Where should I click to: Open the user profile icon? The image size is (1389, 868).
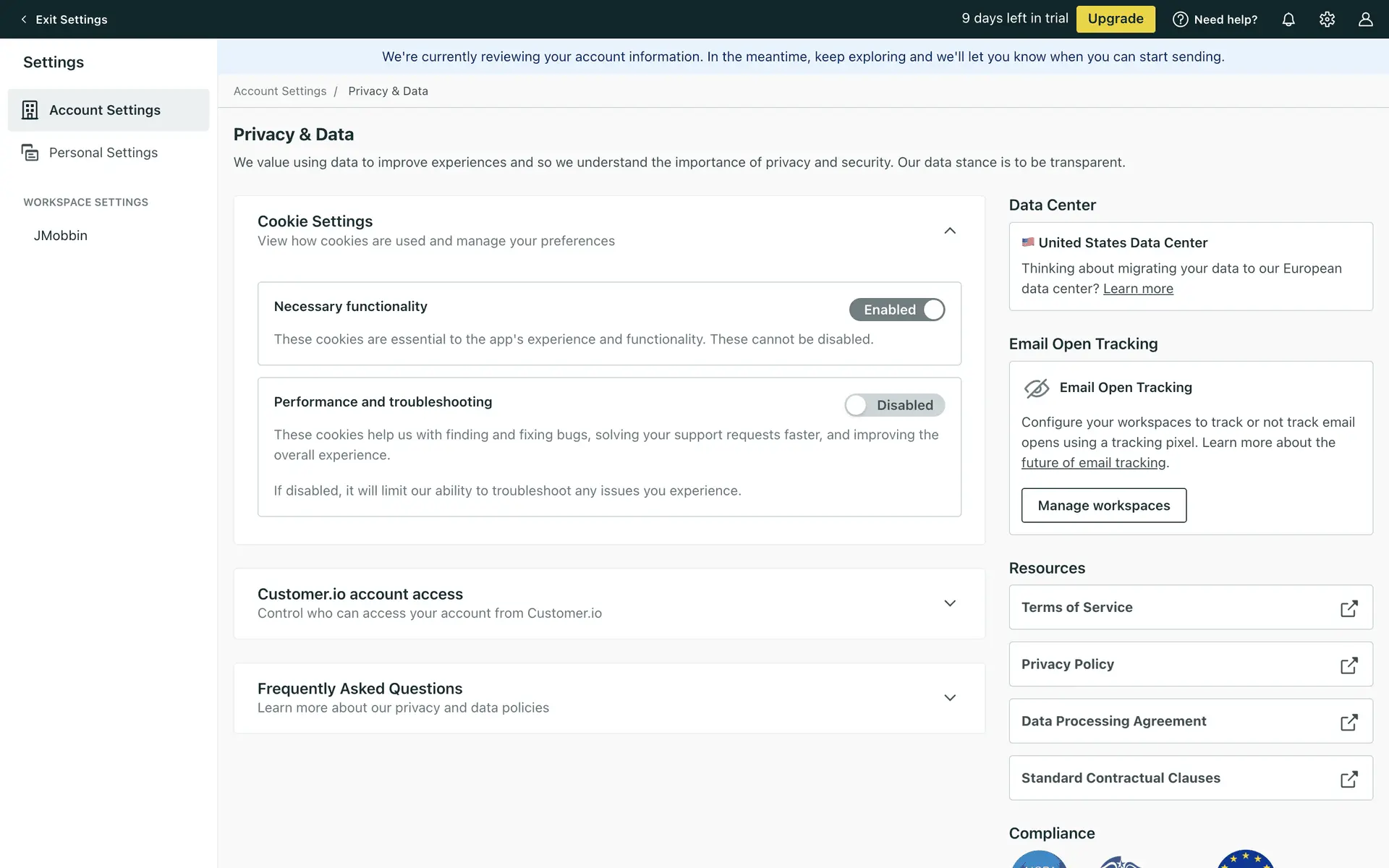tap(1365, 20)
